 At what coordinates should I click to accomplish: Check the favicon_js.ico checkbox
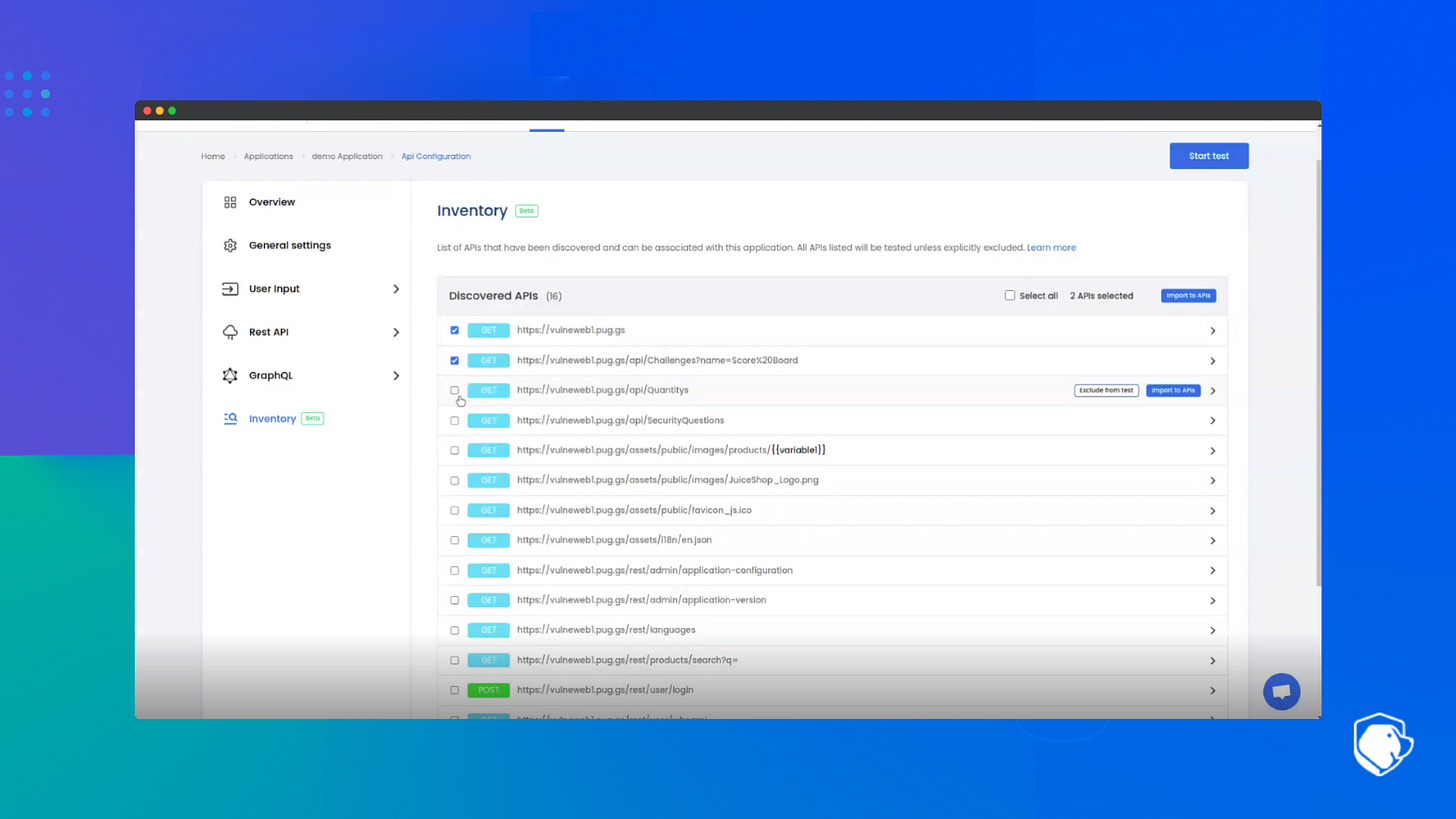coord(454,510)
